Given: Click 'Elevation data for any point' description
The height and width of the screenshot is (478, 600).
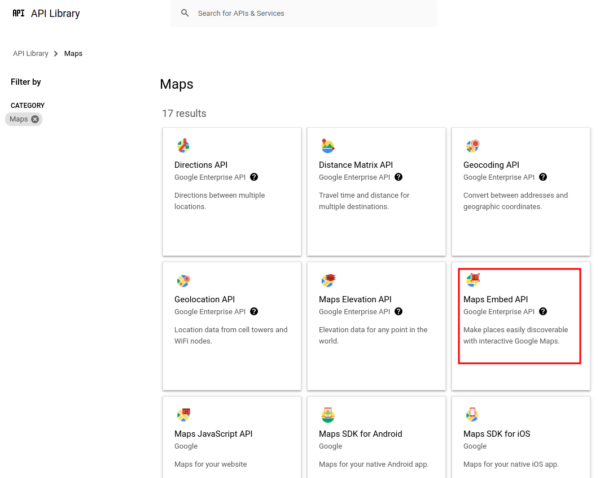Looking at the screenshot, I should coord(373,335).
